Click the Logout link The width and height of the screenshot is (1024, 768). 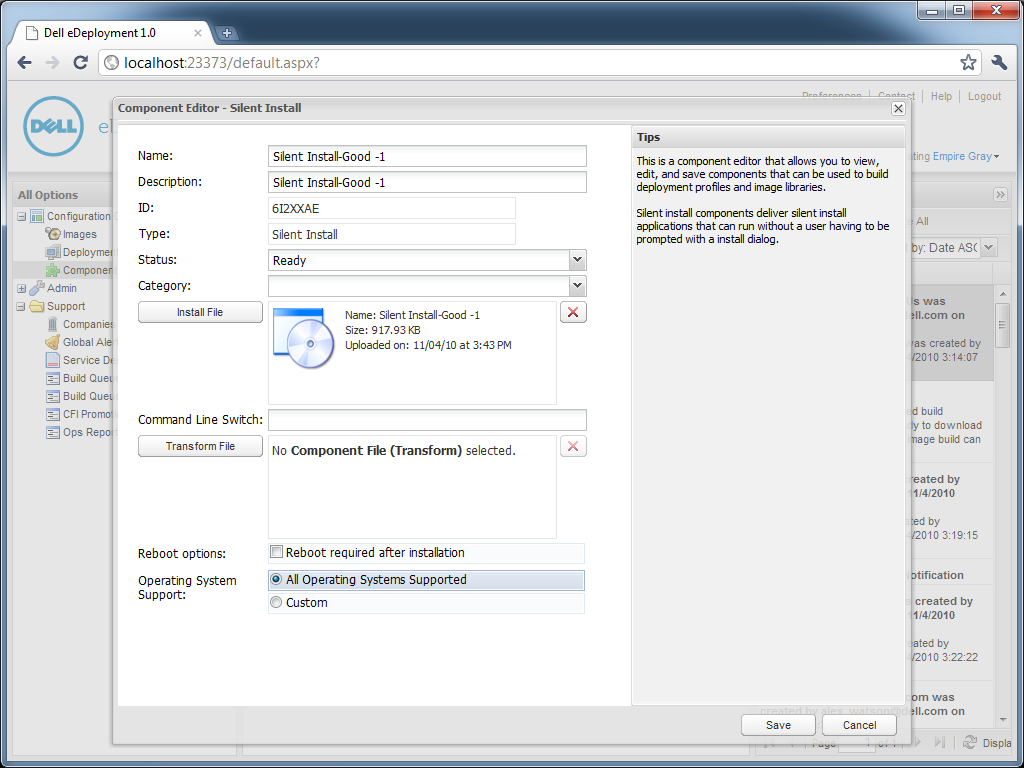[x=984, y=96]
